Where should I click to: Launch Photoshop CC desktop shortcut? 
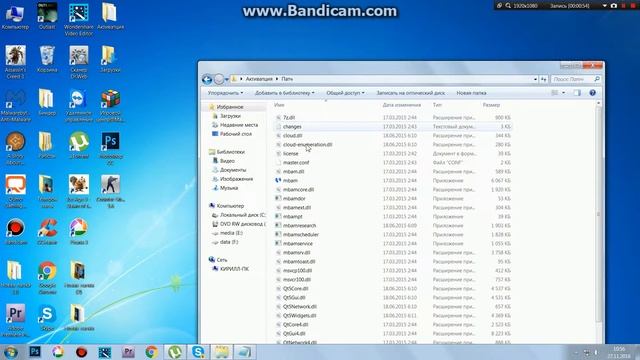[110, 149]
